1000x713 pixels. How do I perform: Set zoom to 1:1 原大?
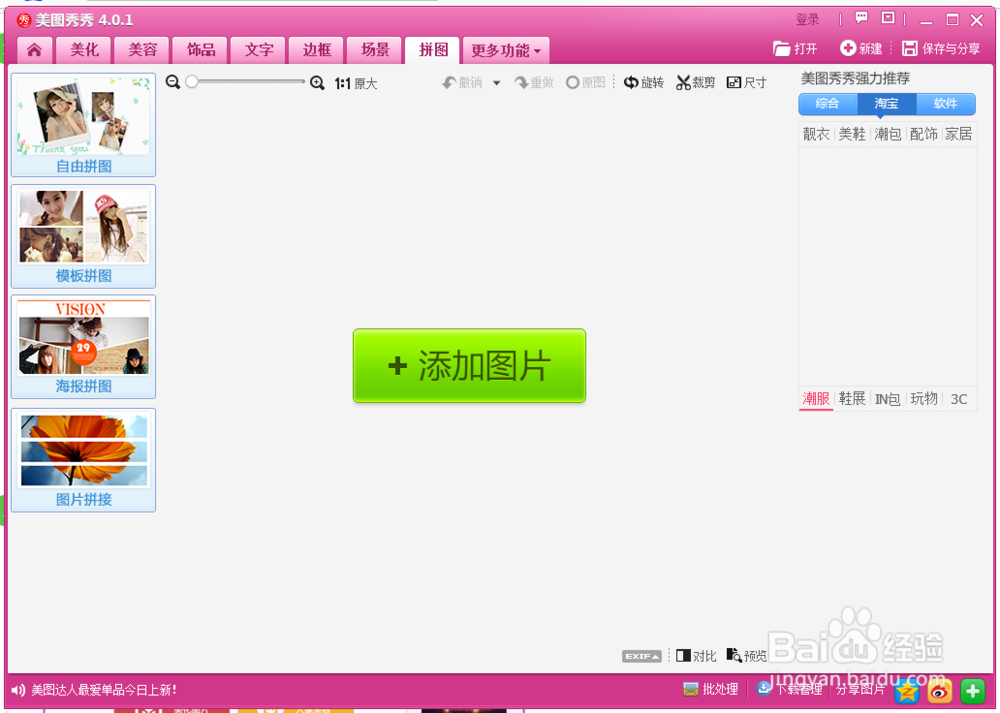tap(356, 84)
